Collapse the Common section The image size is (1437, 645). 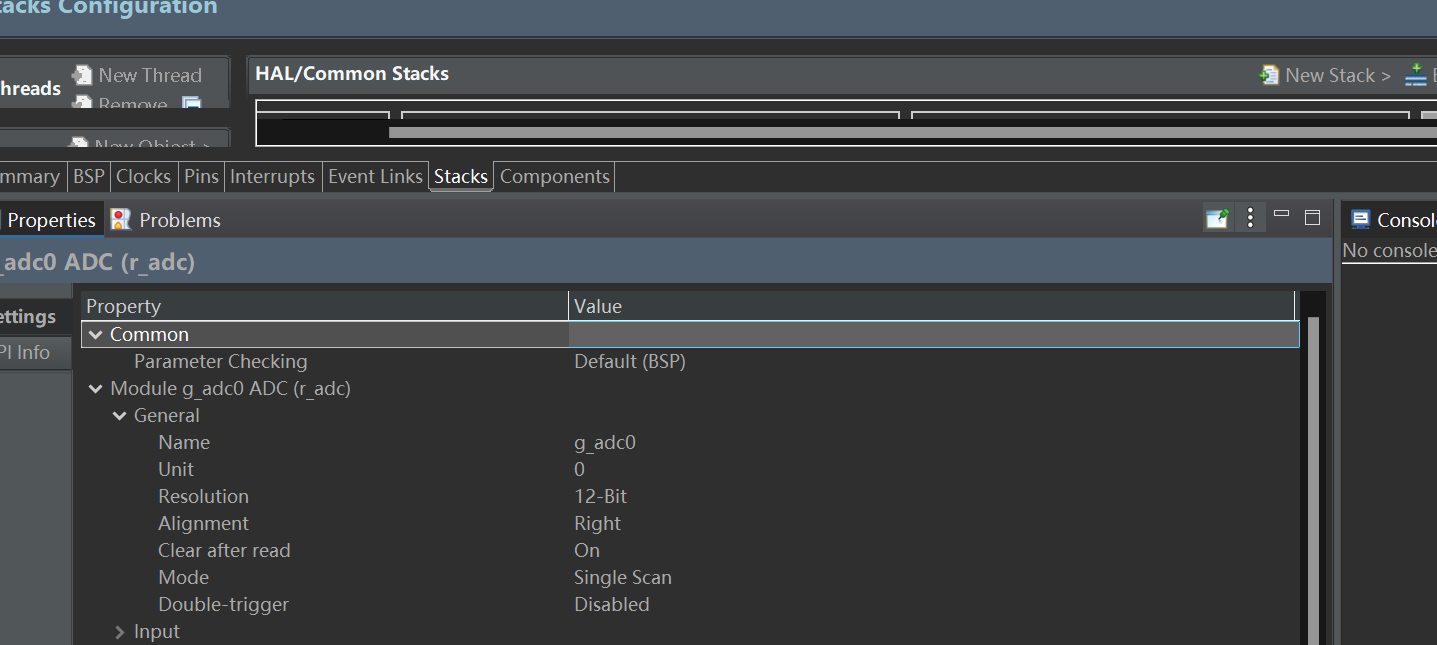[x=96, y=335]
